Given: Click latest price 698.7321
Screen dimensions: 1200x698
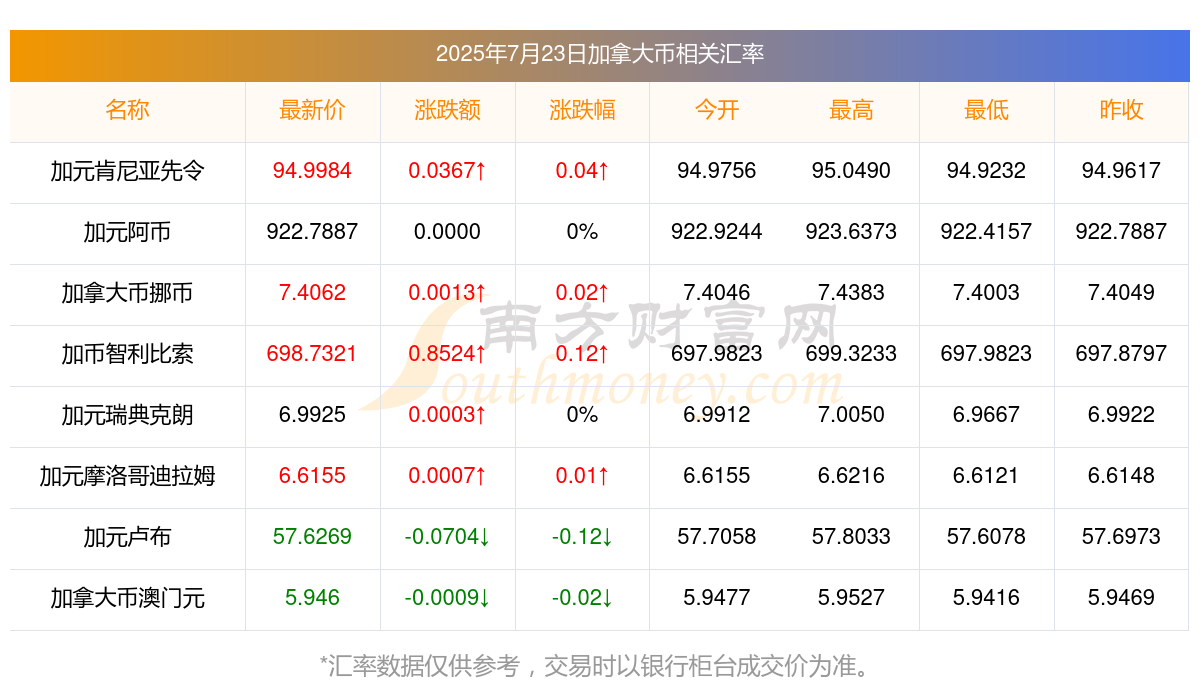Looking at the screenshot, I should coord(312,354).
